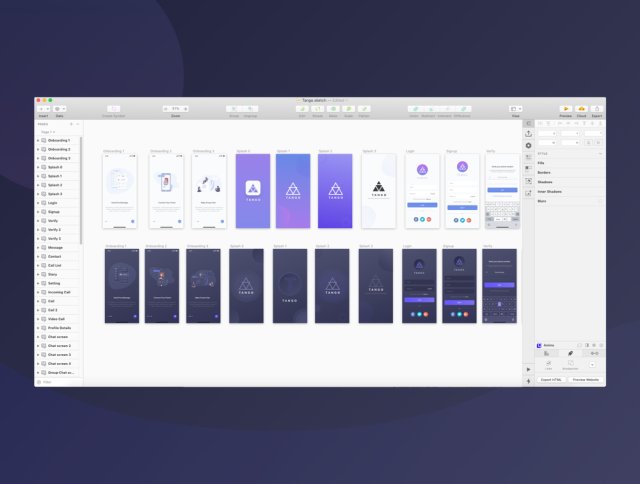Open the Insert dropdown in toolbar

43,109
